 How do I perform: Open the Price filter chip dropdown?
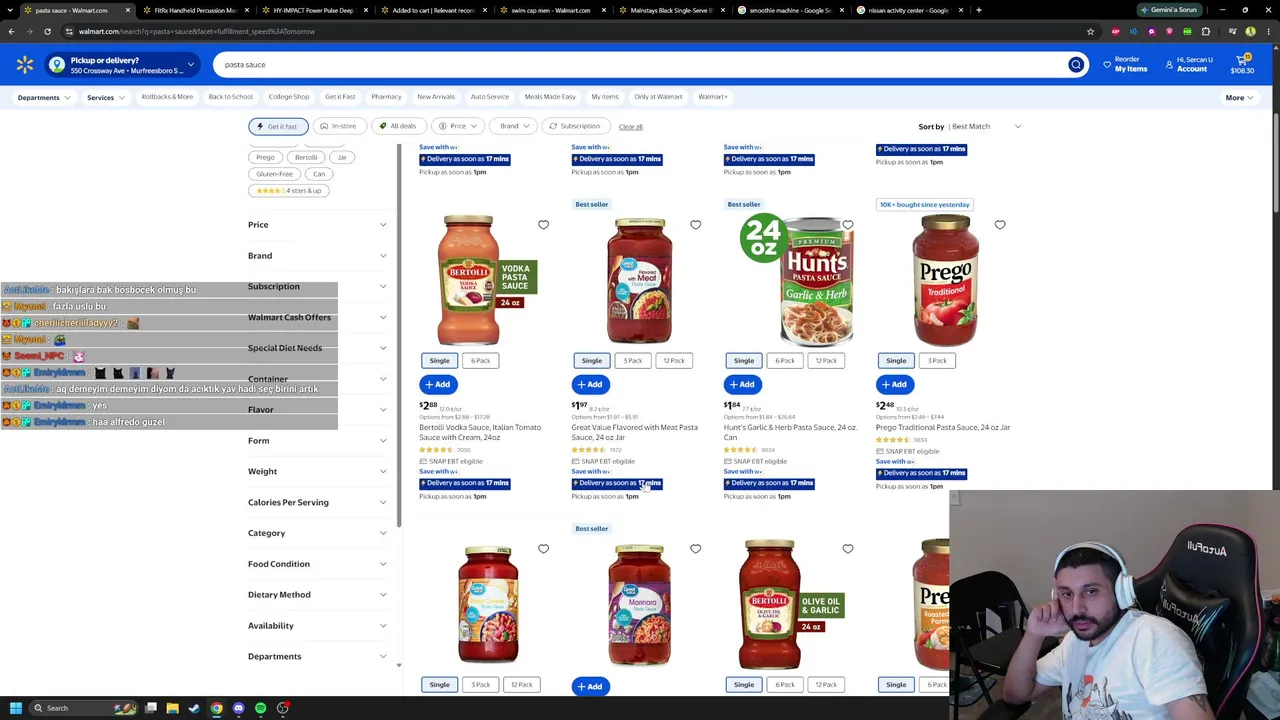tap(458, 126)
